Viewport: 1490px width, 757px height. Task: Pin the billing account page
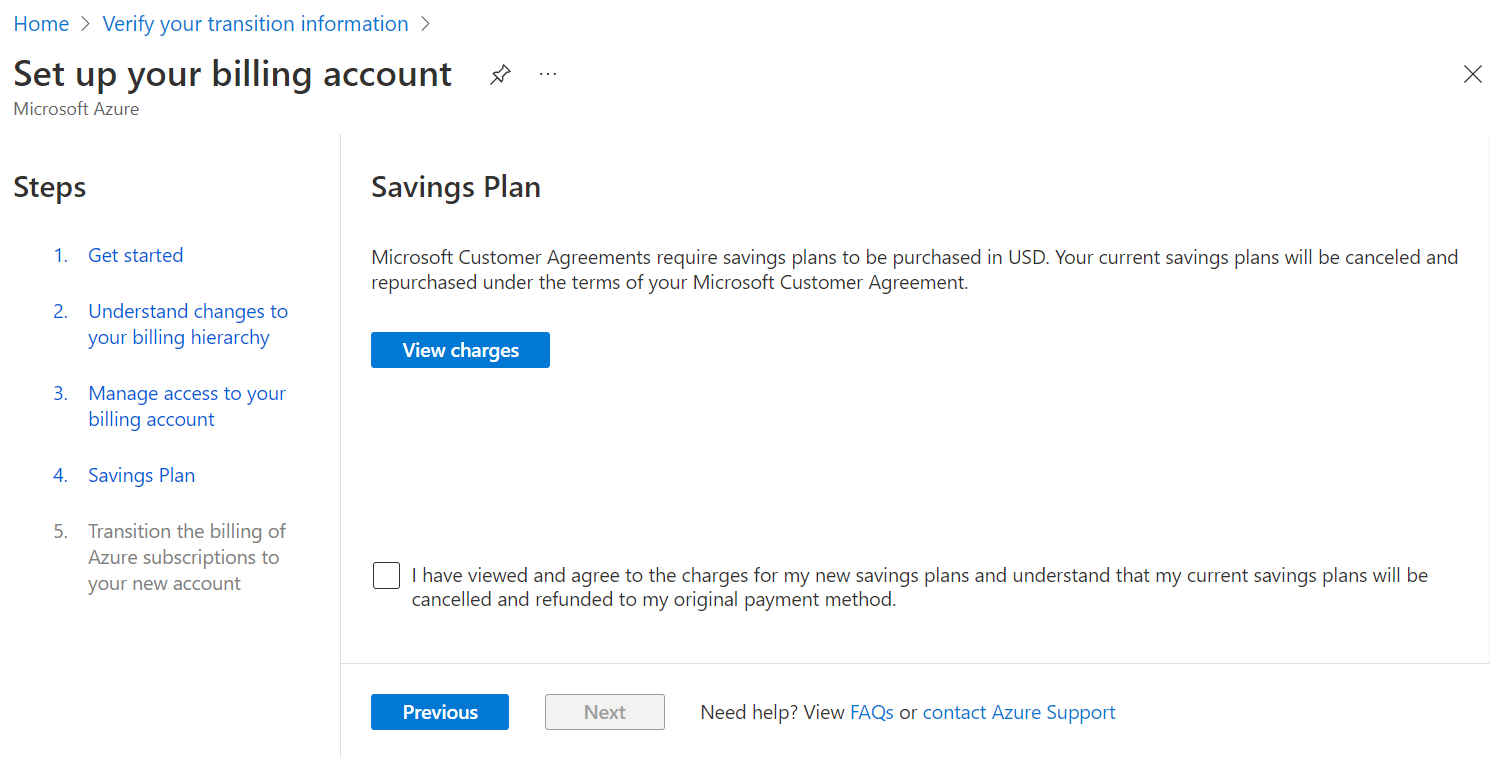[x=500, y=75]
